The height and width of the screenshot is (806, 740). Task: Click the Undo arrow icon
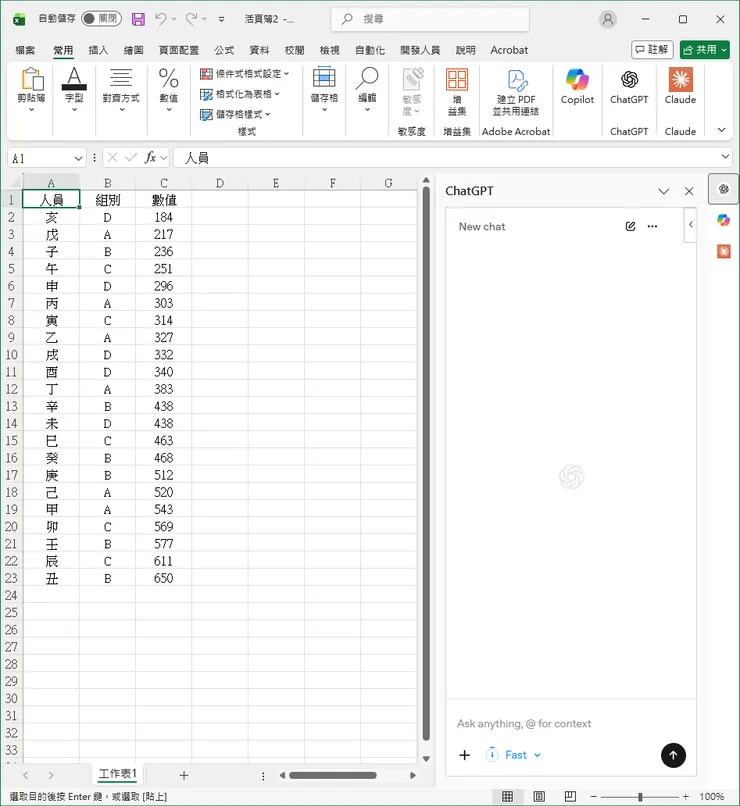pos(161,19)
